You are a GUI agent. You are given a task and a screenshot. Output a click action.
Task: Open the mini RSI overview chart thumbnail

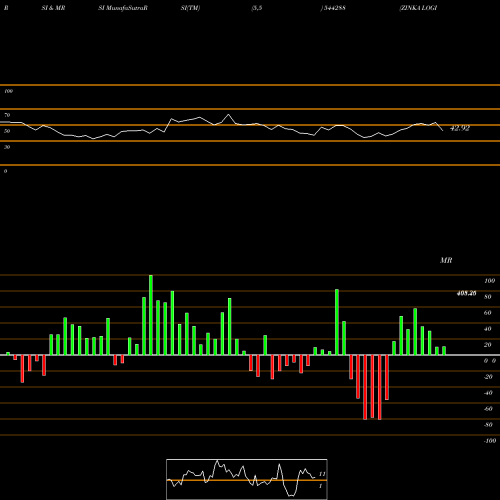pyautogui.click(x=247, y=479)
